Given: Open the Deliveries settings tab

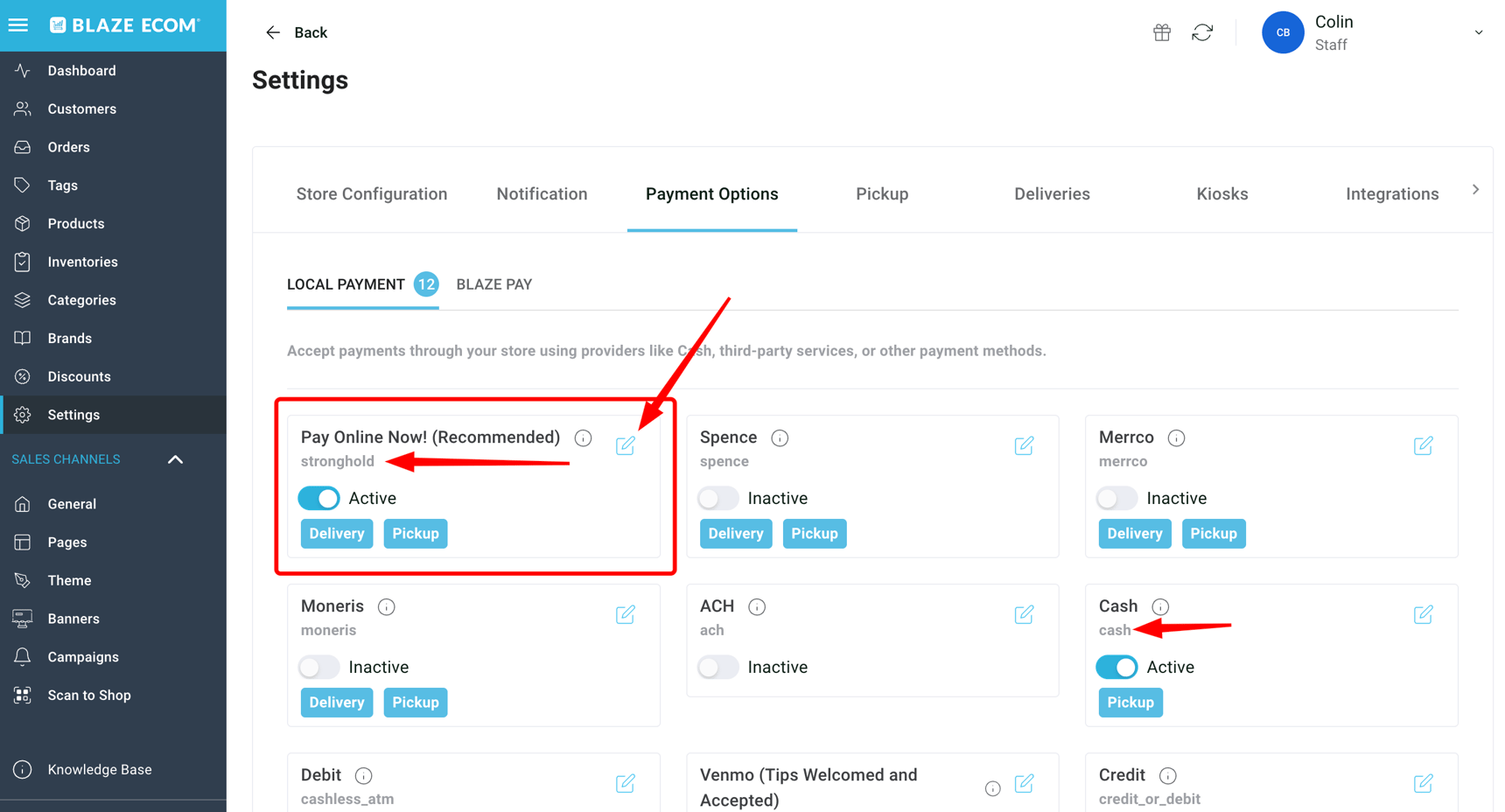Looking at the screenshot, I should tap(1052, 193).
